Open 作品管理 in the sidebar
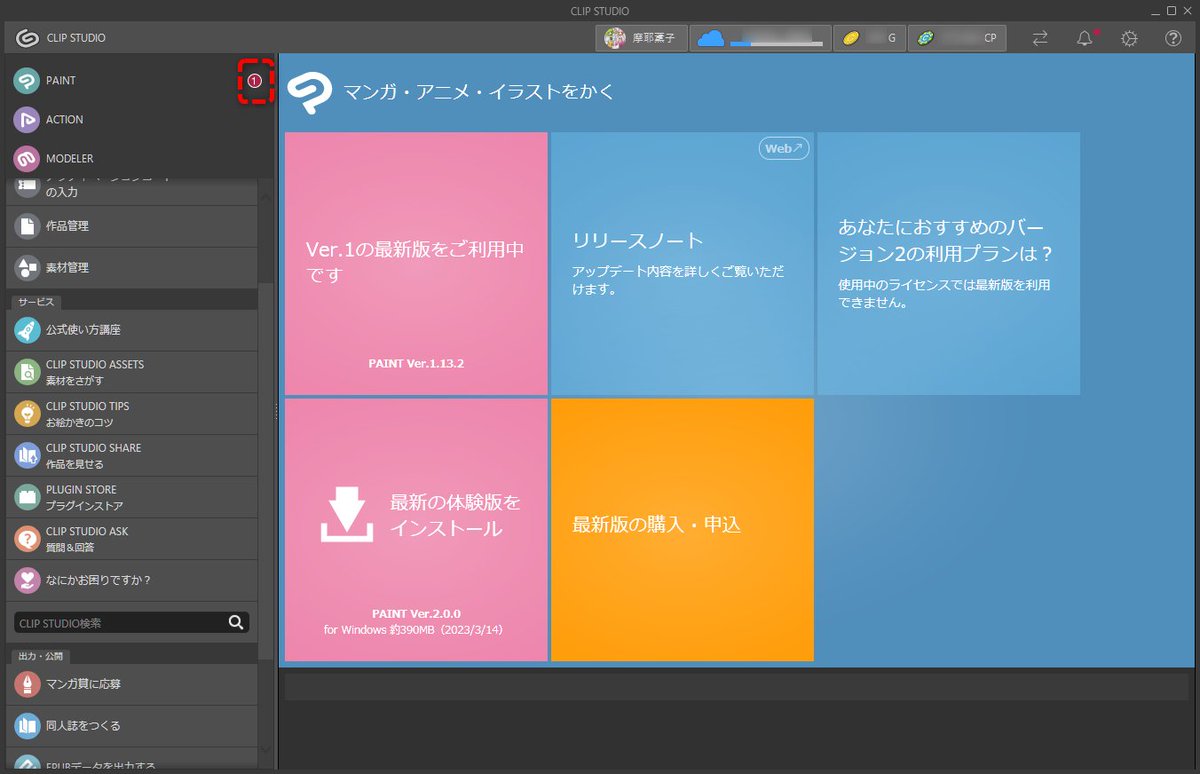The image size is (1200, 774). (x=132, y=227)
